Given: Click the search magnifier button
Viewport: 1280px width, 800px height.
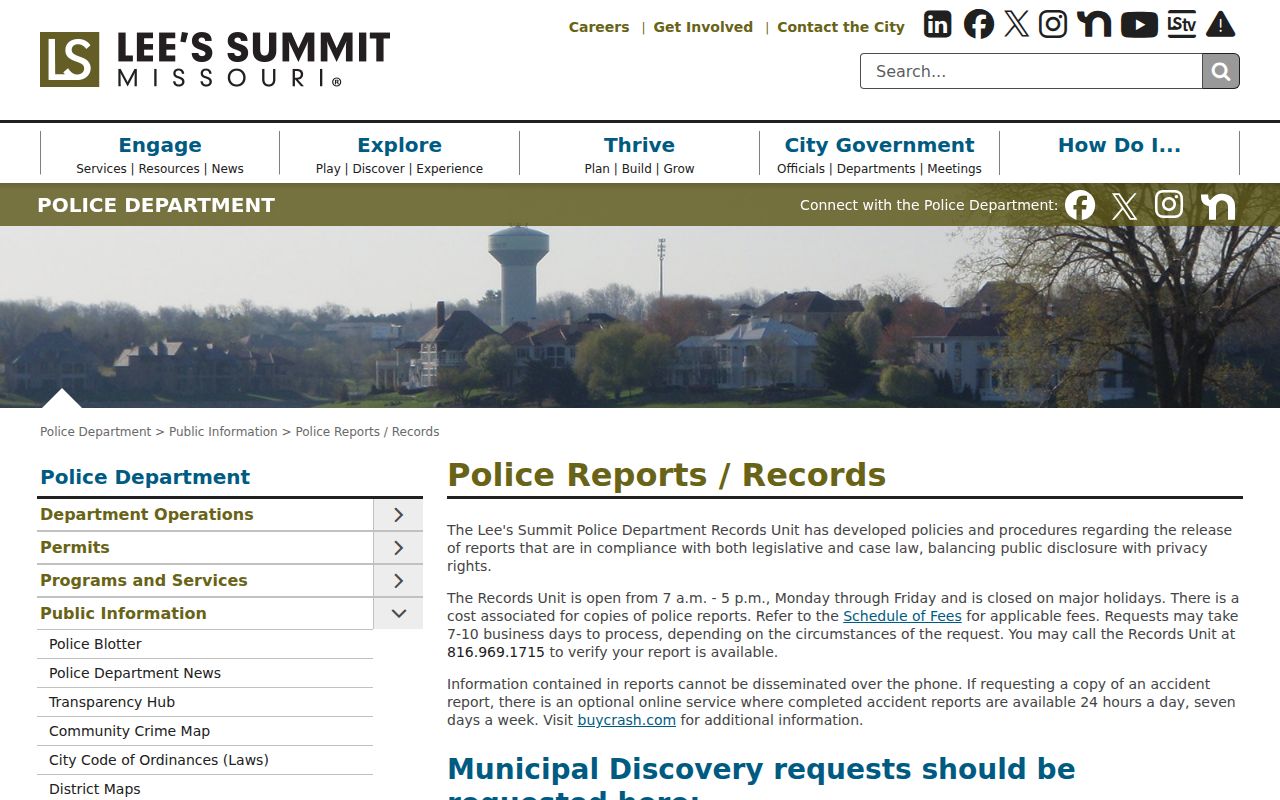Looking at the screenshot, I should point(1220,71).
